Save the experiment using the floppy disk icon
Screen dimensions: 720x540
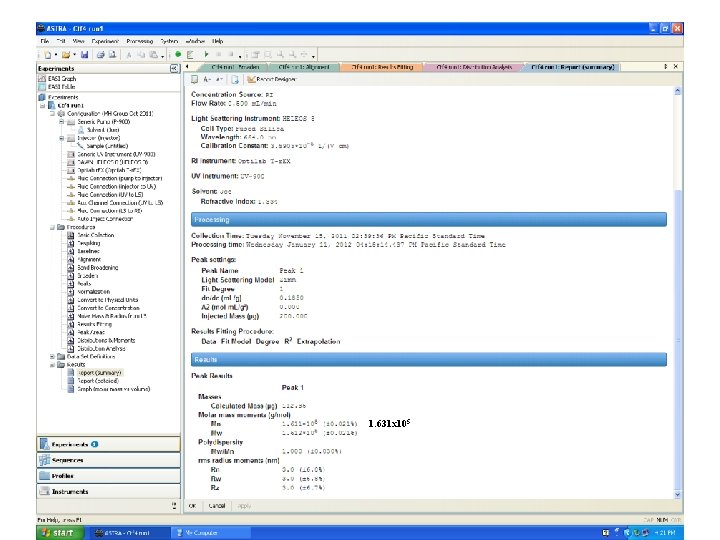tap(84, 55)
